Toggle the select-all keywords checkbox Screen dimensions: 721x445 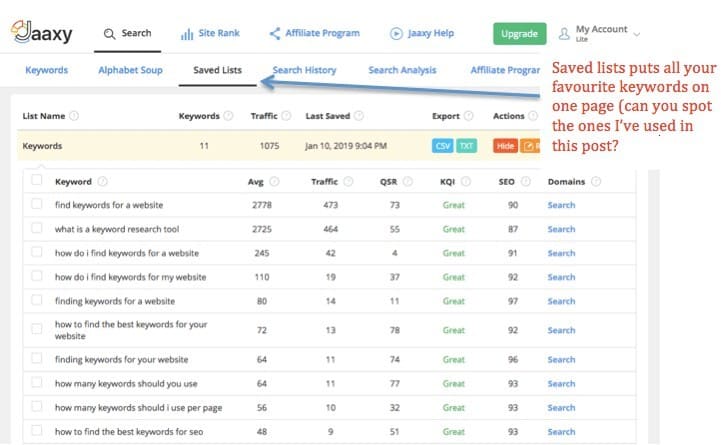[x=36, y=180]
